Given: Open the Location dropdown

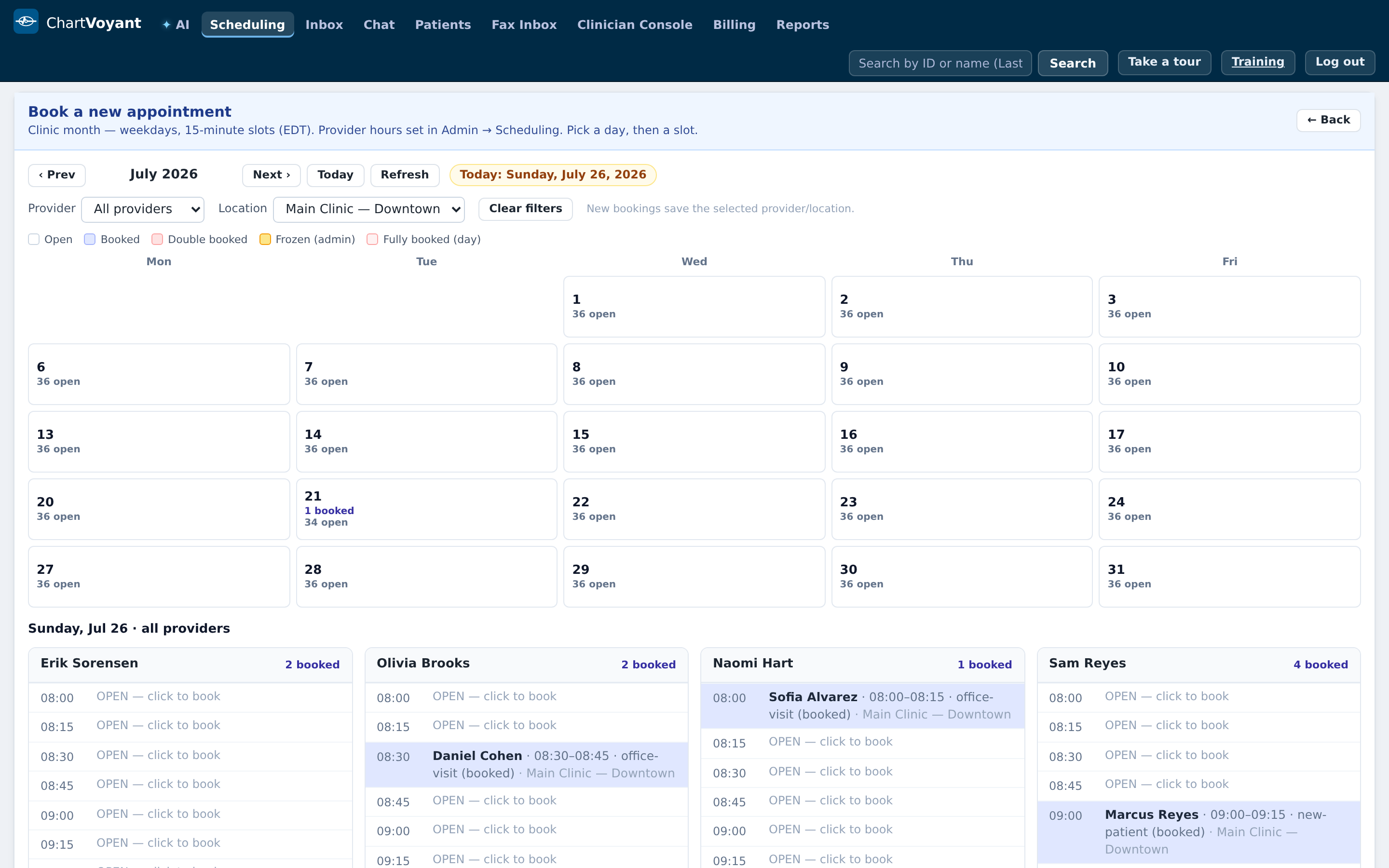Looking at the screenshot, I should 368,209.
